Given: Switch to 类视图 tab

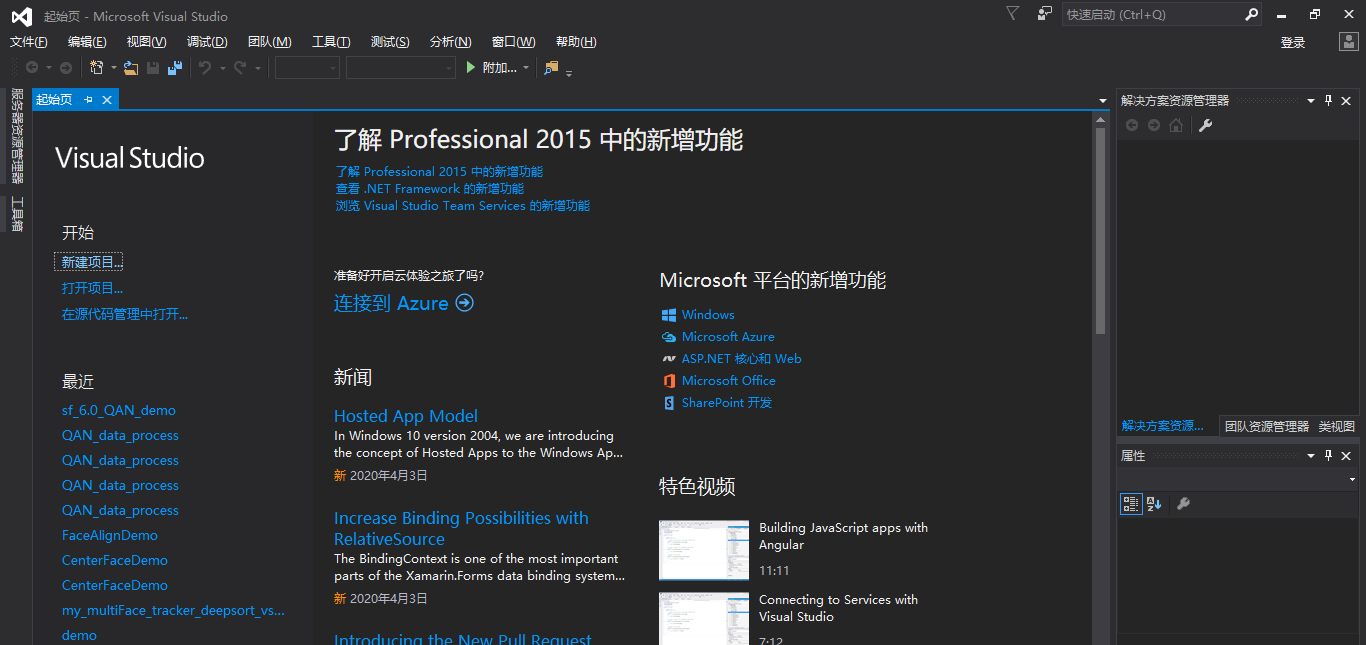Looking at the screenshot, I should coord(1336,426).
